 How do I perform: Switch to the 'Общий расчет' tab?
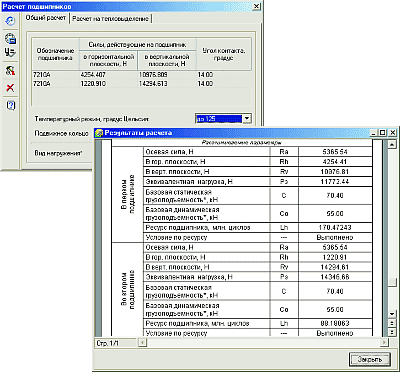coord(46,18)
